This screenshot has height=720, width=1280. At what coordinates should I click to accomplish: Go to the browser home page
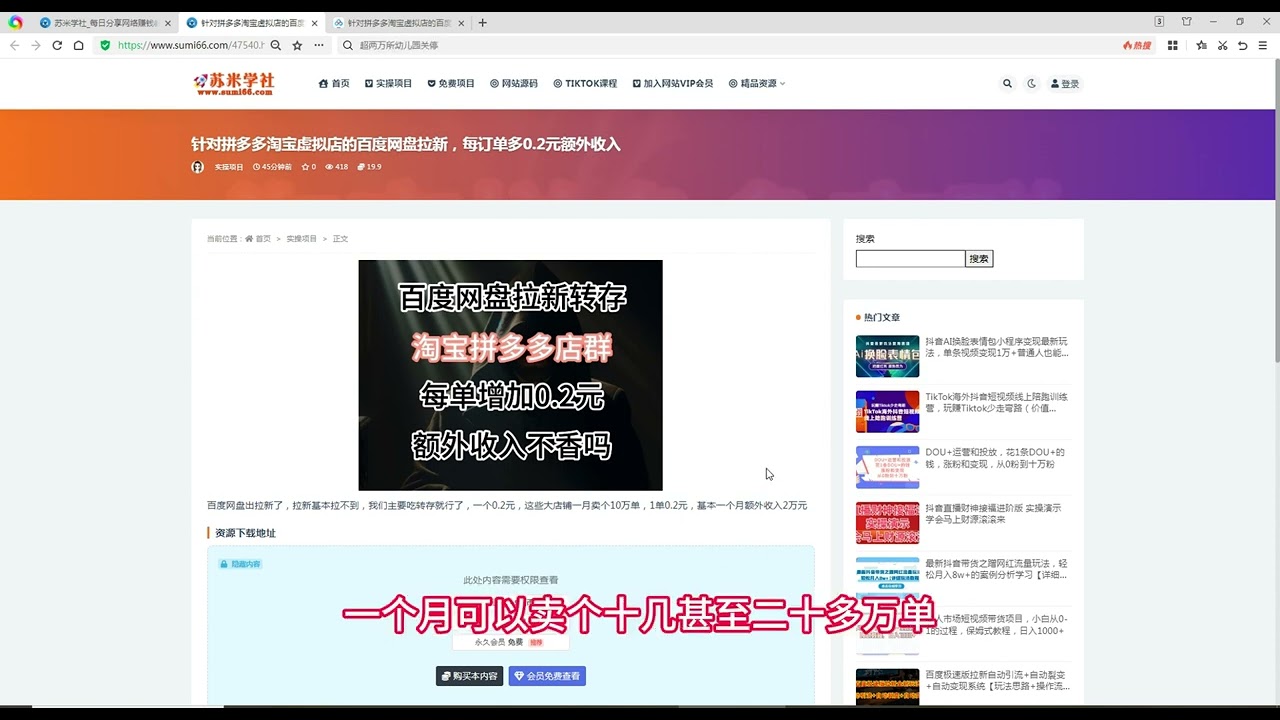(78, 45)
